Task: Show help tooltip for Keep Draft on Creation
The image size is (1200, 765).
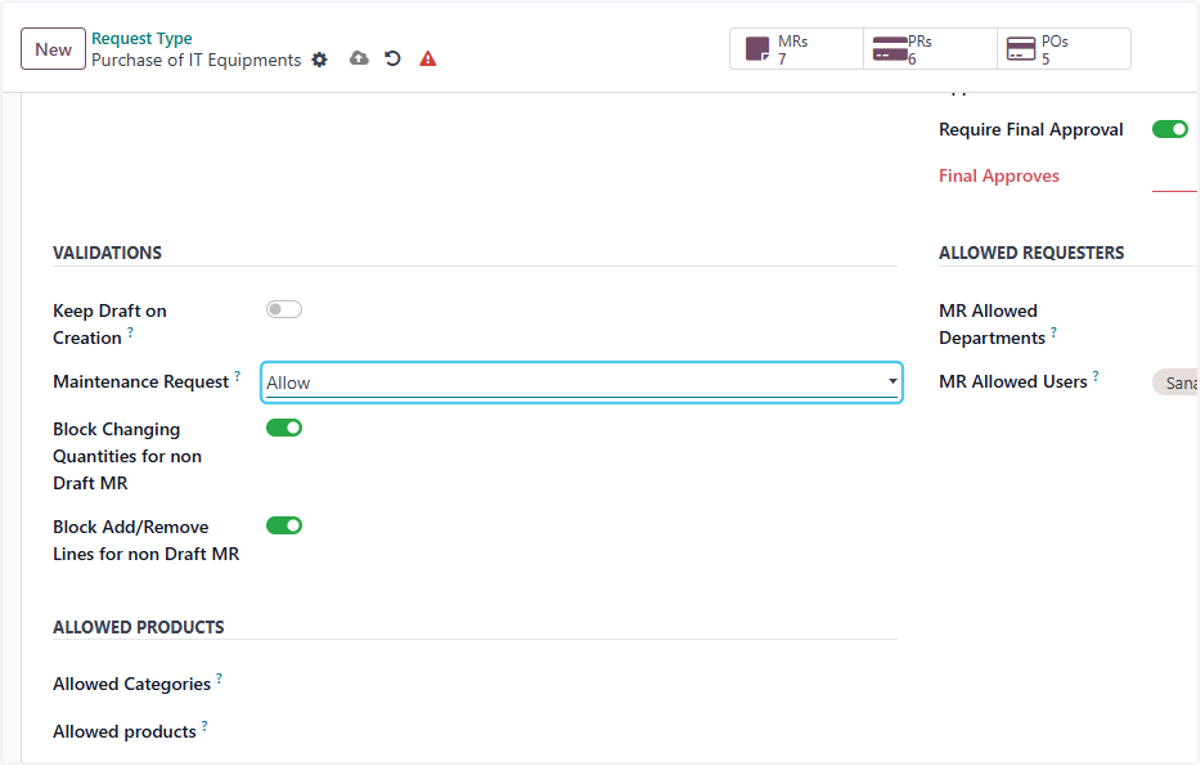Action: pyautogui.click(x=131, y=332)
